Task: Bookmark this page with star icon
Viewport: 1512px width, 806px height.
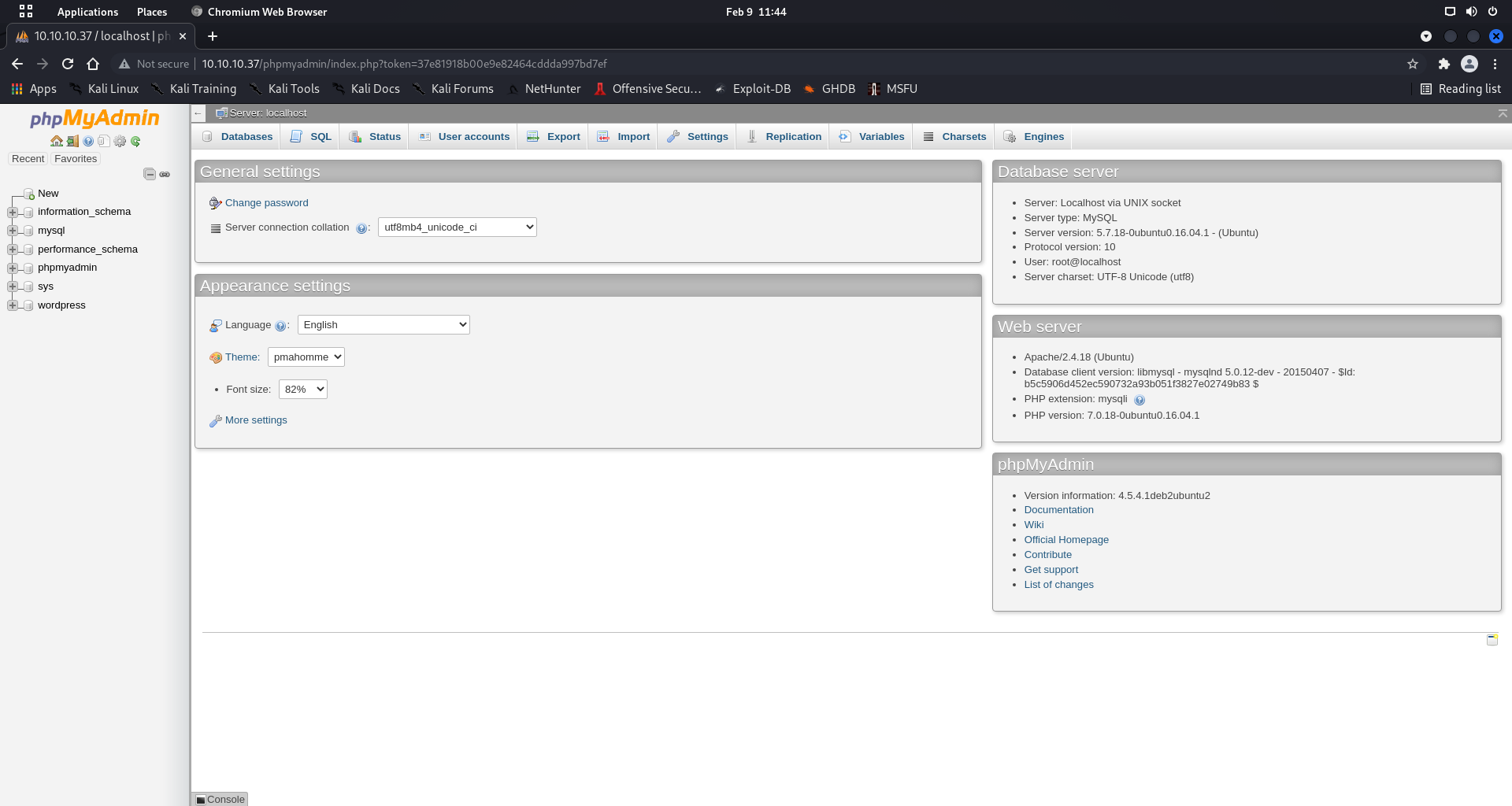Action: pos(1412,64)
